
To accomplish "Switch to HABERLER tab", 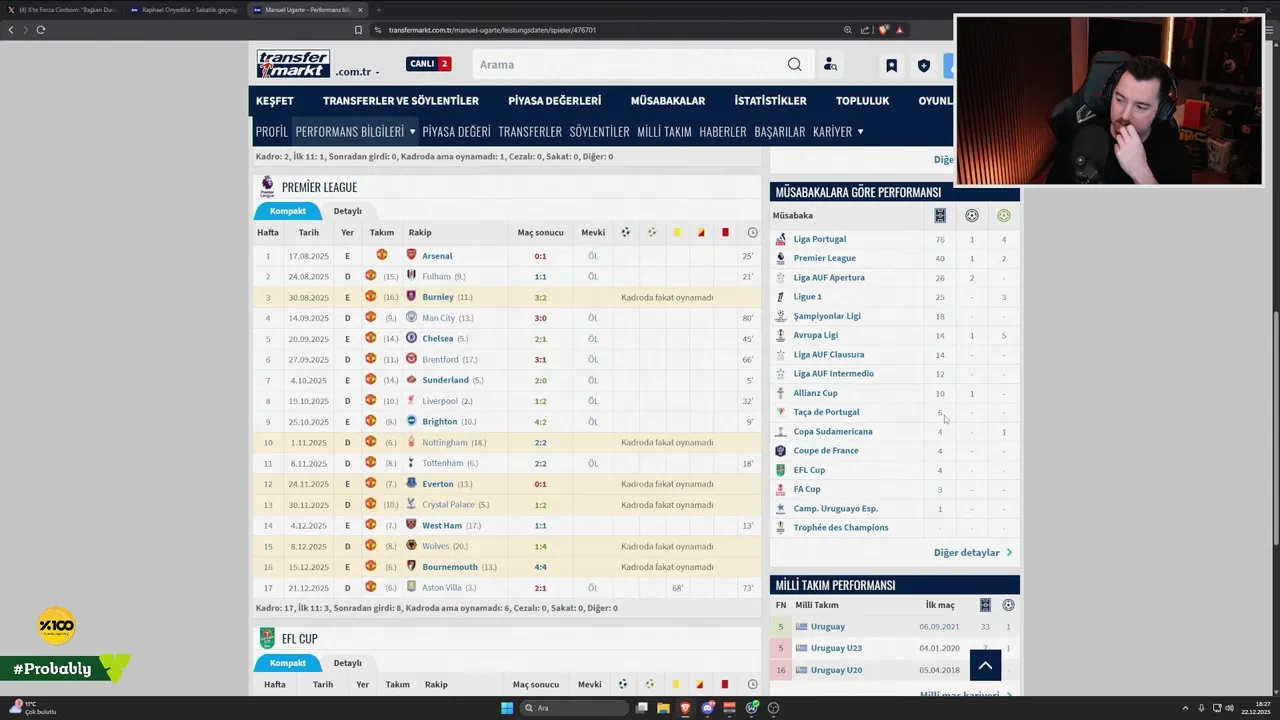I will pos(722,132).
